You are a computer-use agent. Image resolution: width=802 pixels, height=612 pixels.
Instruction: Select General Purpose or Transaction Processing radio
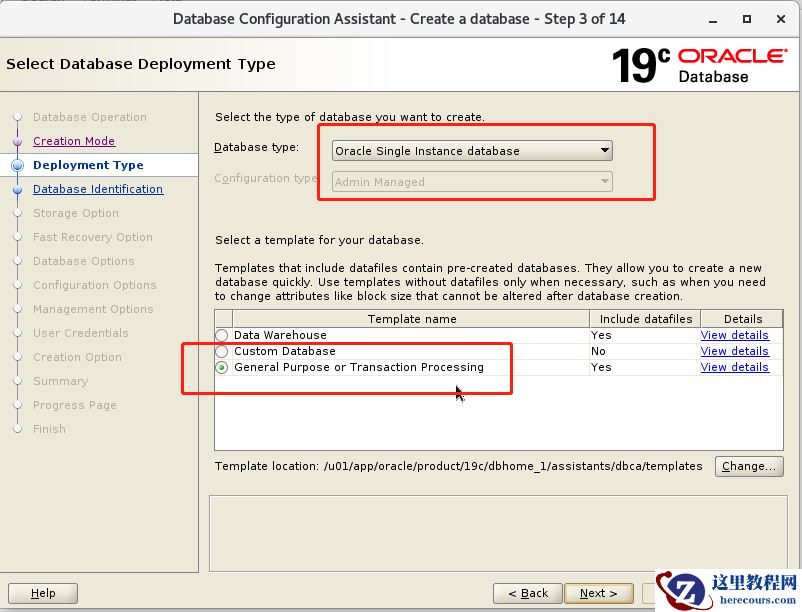221,368
